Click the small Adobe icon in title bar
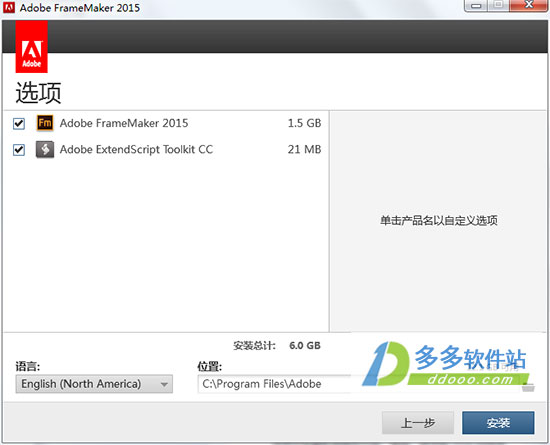Image resolution: width=550 pixels, height=445 pixels. pyautogui.click(x=9, y=7)
